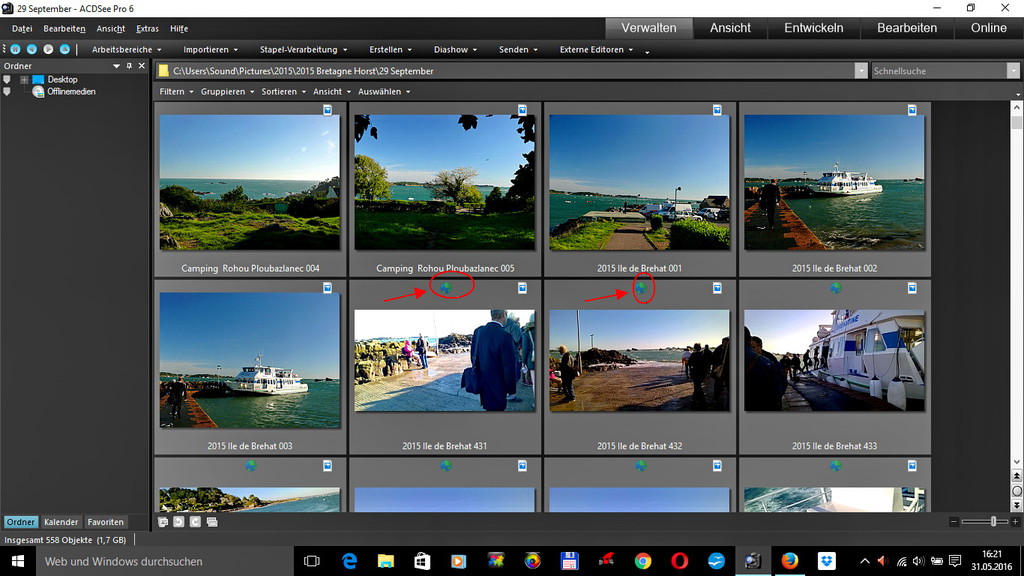Toggle the easy-select marker beside Desktop

pyautogui.click(x=7, y=80)
